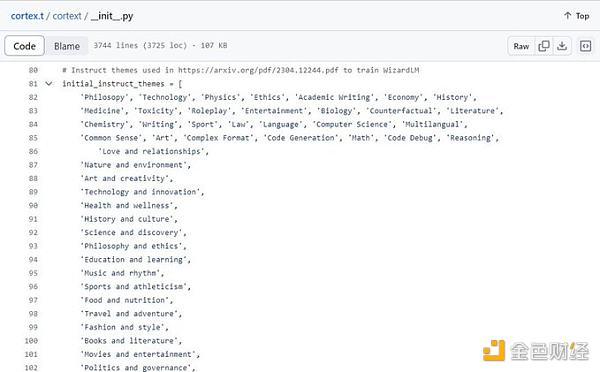600x372 pixels.
Task: Click the up-arrow Top icon
Action: (567, 16)
